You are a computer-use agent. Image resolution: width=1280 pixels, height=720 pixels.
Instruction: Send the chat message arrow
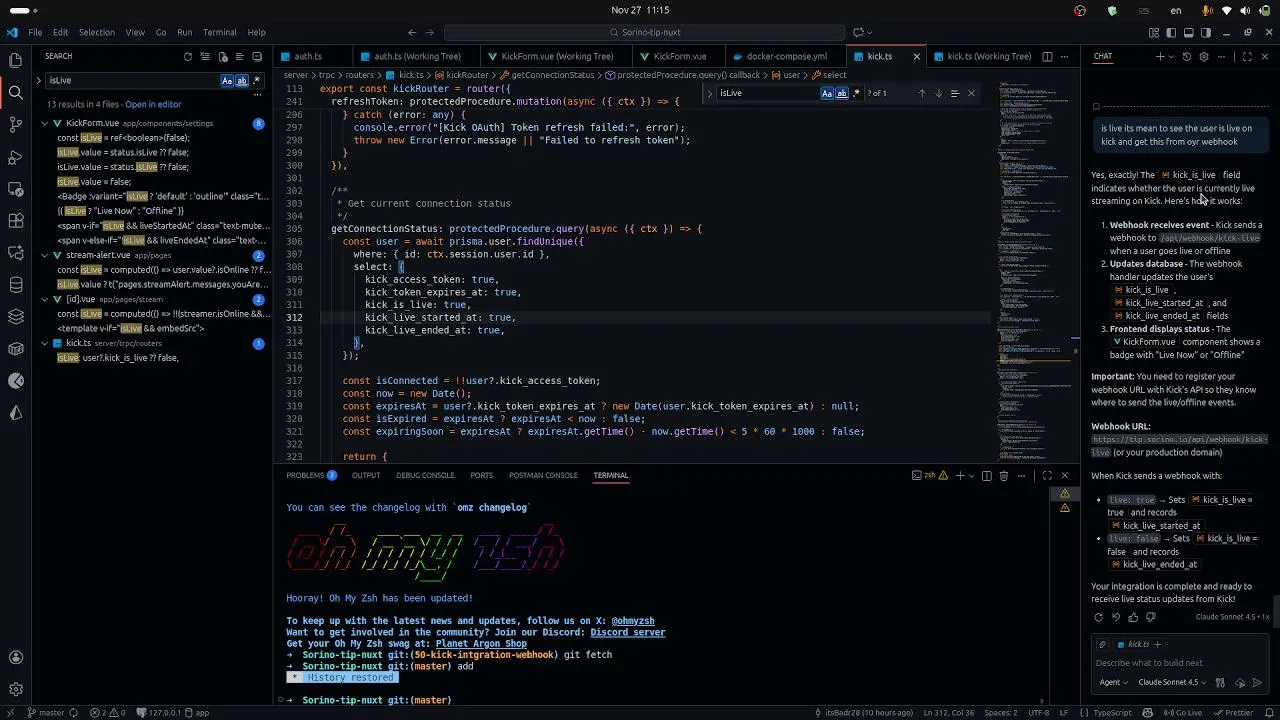pyautogui.click(x=1257, y=682)
